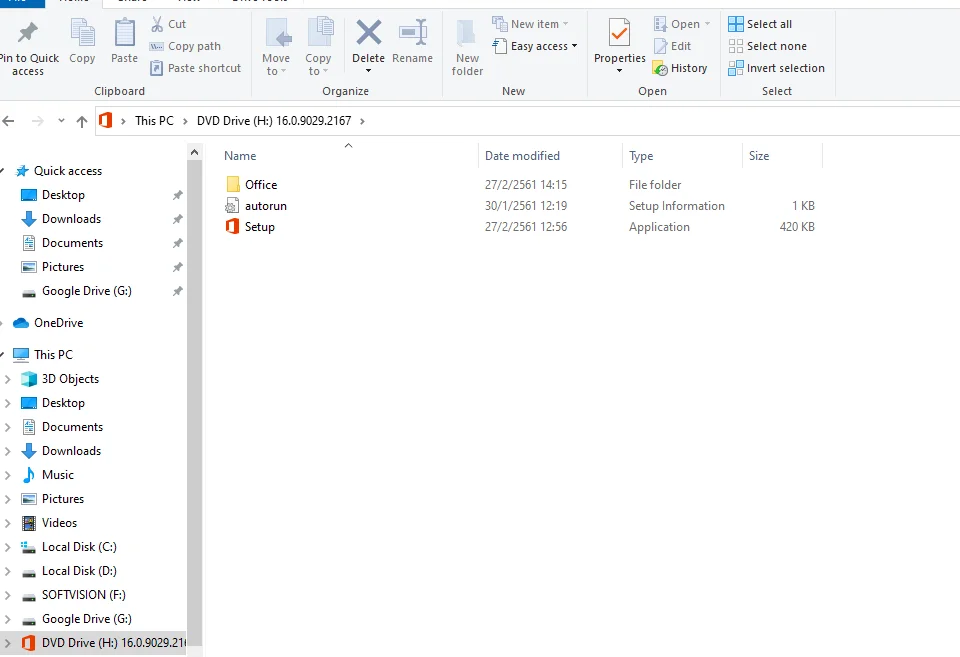Screen dimensions: 960x657
Task: Click the Up arrow navigation button
Action: pyautogui.click(x=82, y=121)
